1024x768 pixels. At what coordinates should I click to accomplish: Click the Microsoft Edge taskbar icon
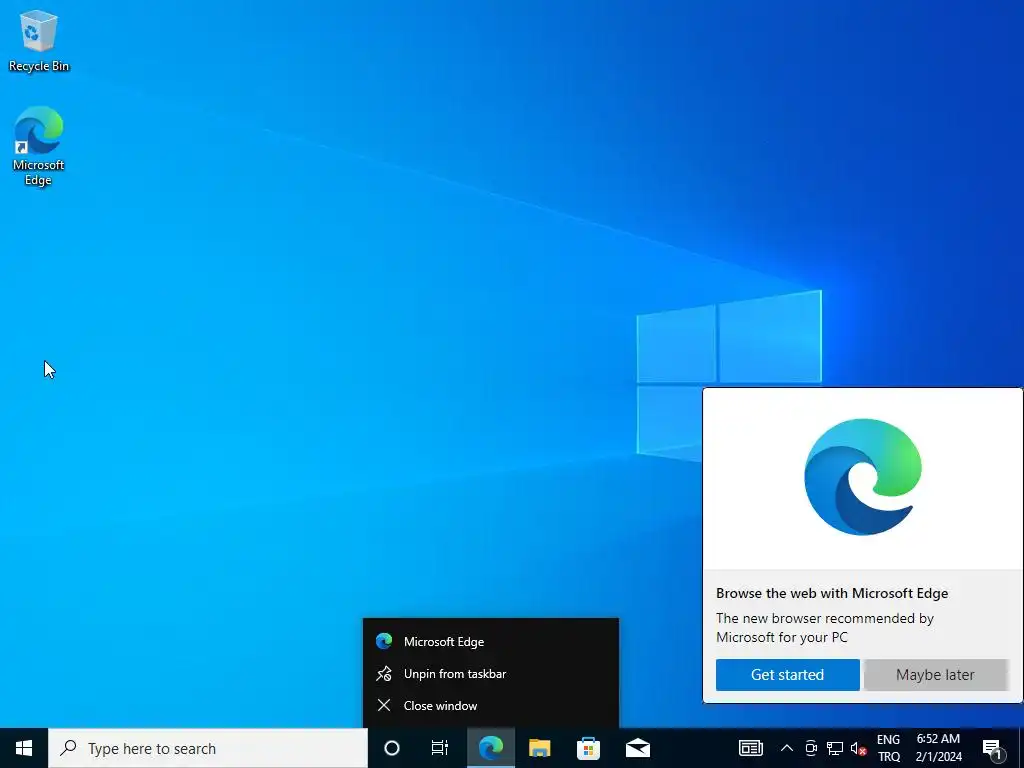491,748
